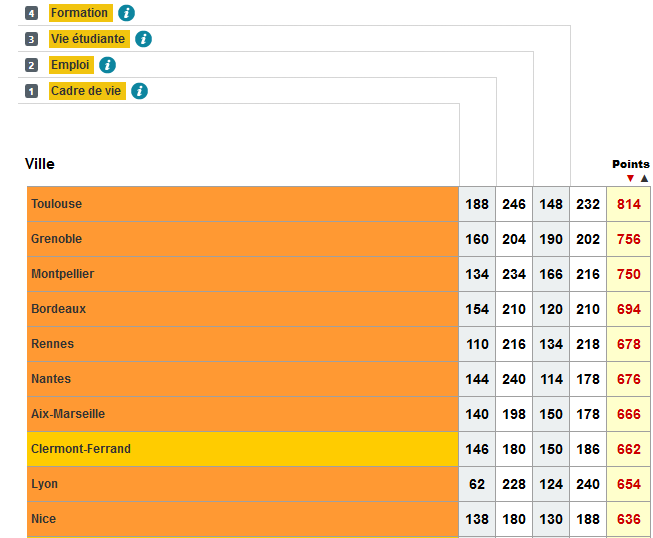Sort points ascending with black arrow
Viewport: 653px width, 538px height.
(644, 178)
